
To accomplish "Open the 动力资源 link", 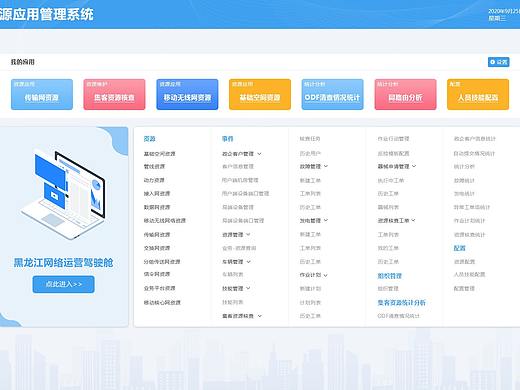I will point(154,180).
